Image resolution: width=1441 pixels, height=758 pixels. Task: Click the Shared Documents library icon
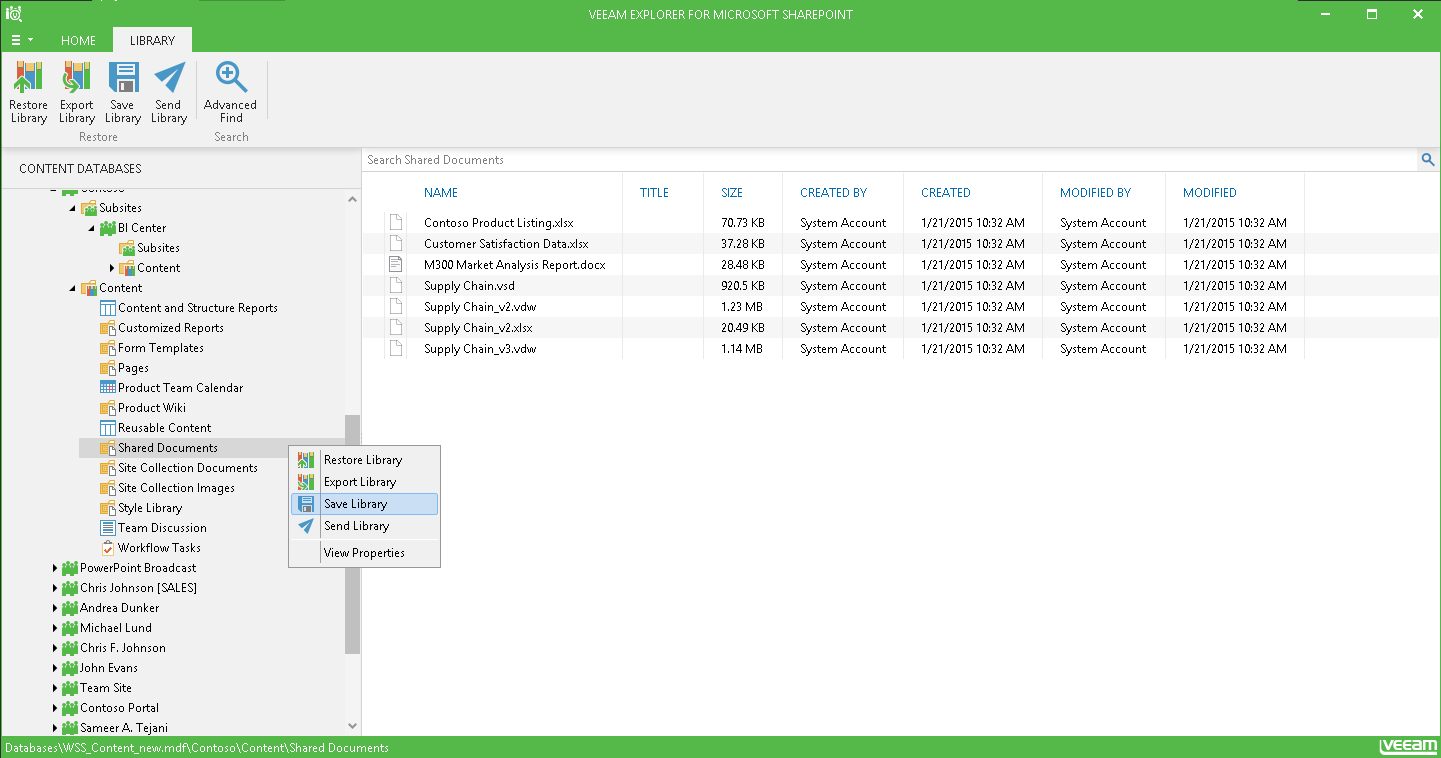tap(108, 448)
